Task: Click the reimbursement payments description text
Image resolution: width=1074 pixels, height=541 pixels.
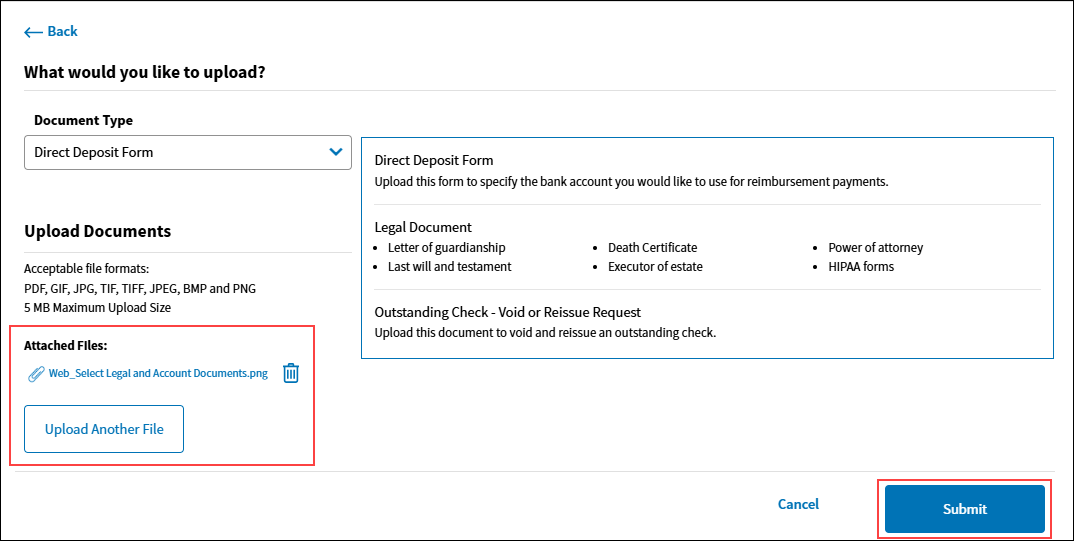Action: pos(631,182)
